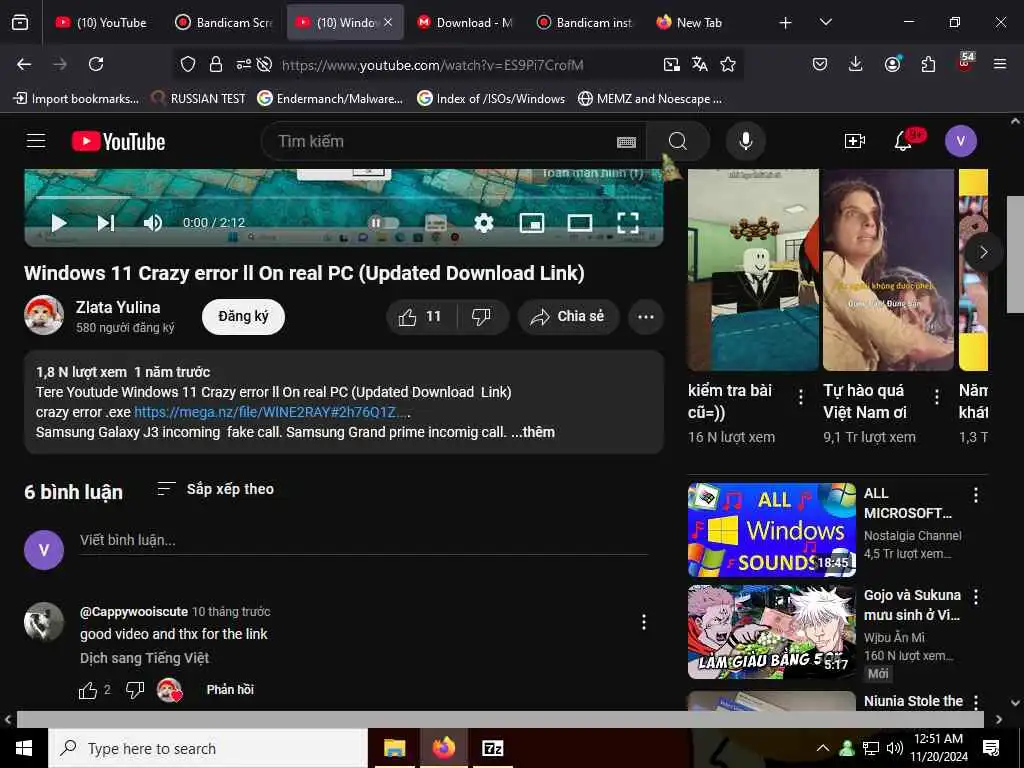Open the RUSSIAN TEST bookmark
The image size is (1024, 768).
click(199, 99)
